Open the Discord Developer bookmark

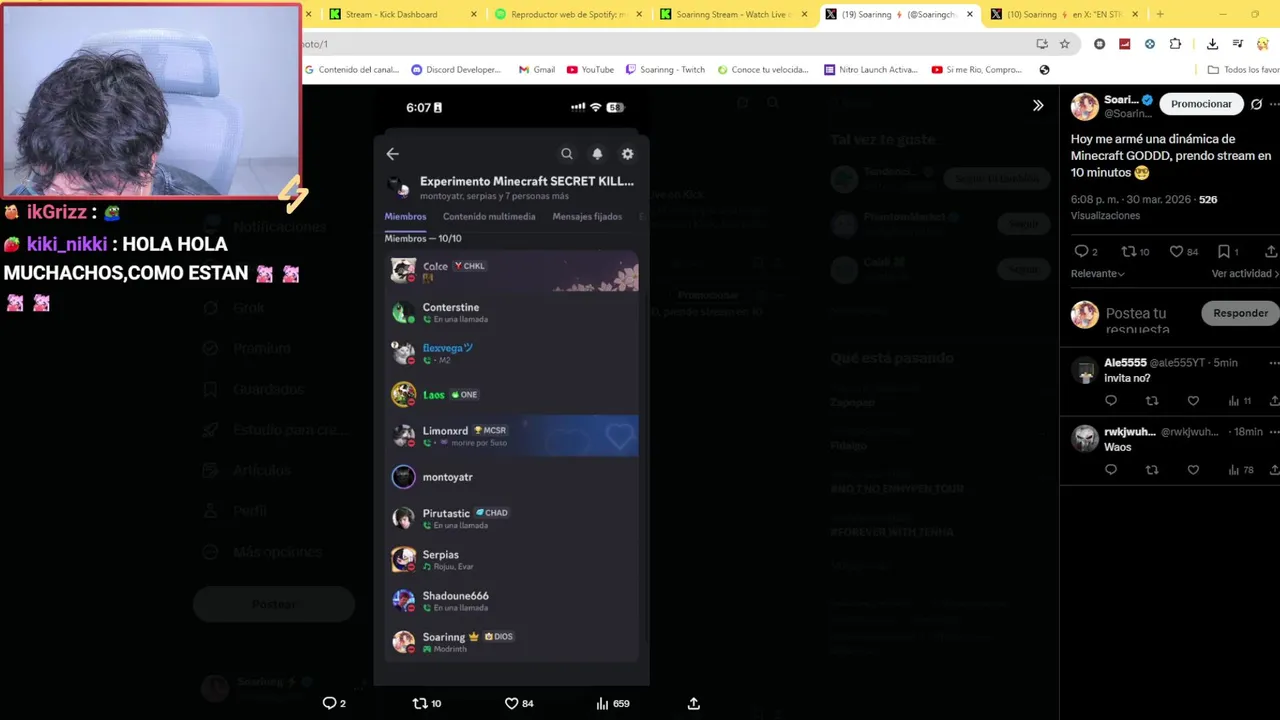tap(456, 70)
